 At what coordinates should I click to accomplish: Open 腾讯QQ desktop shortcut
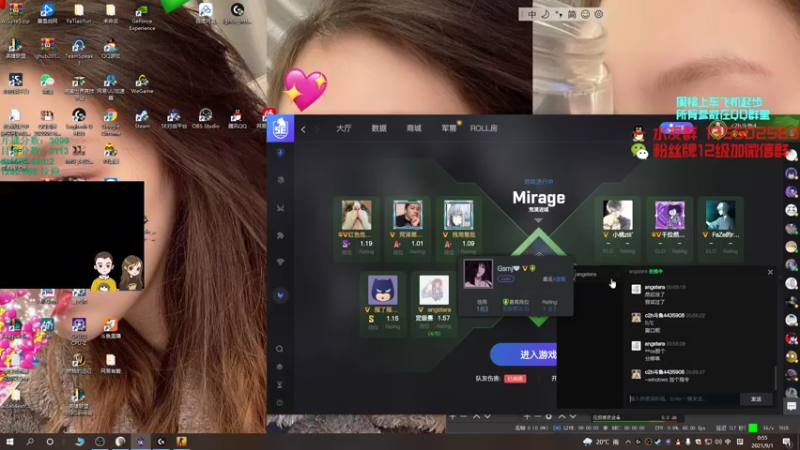(237, 119)
